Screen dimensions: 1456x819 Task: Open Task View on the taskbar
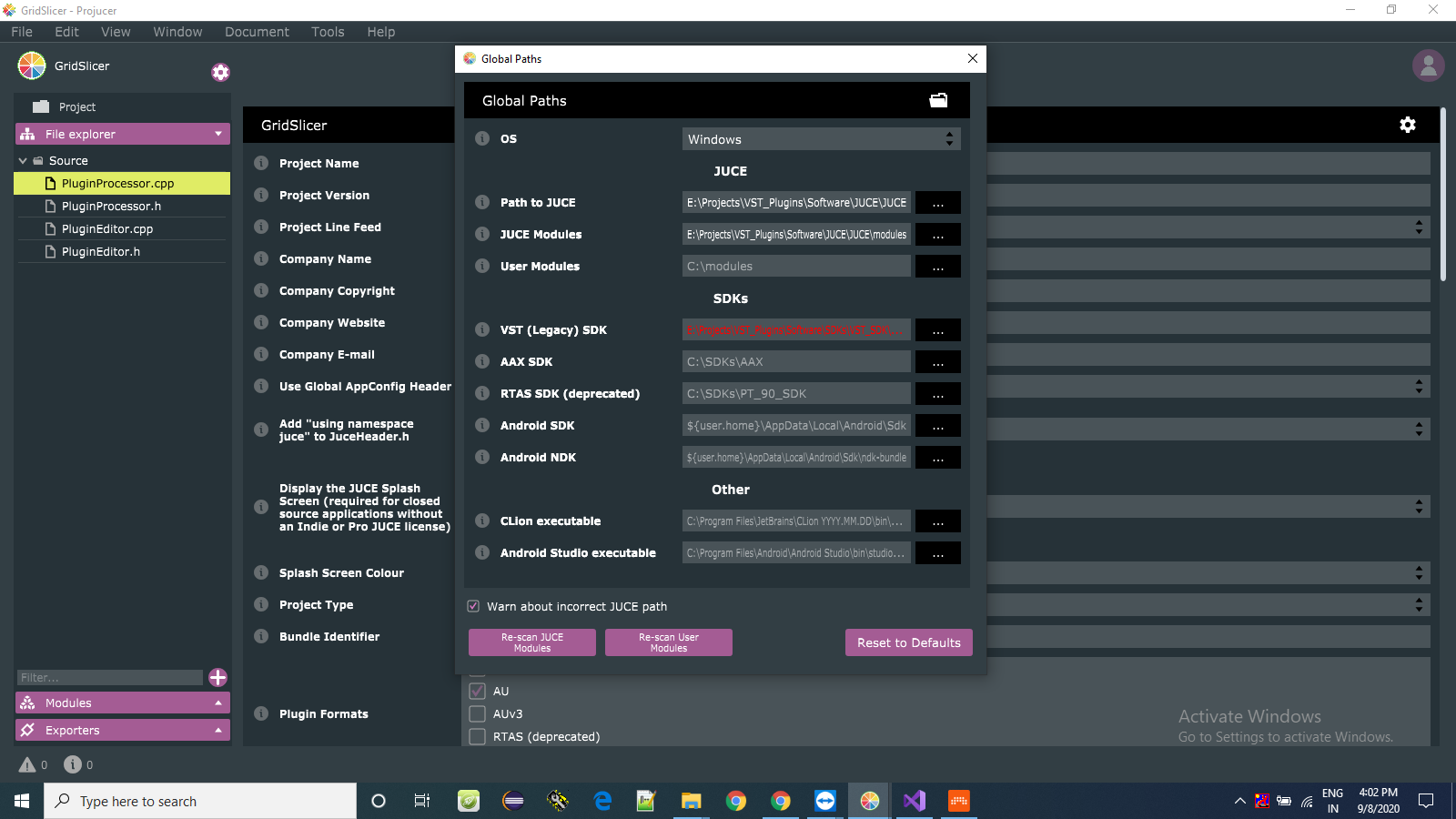[422, 801]
